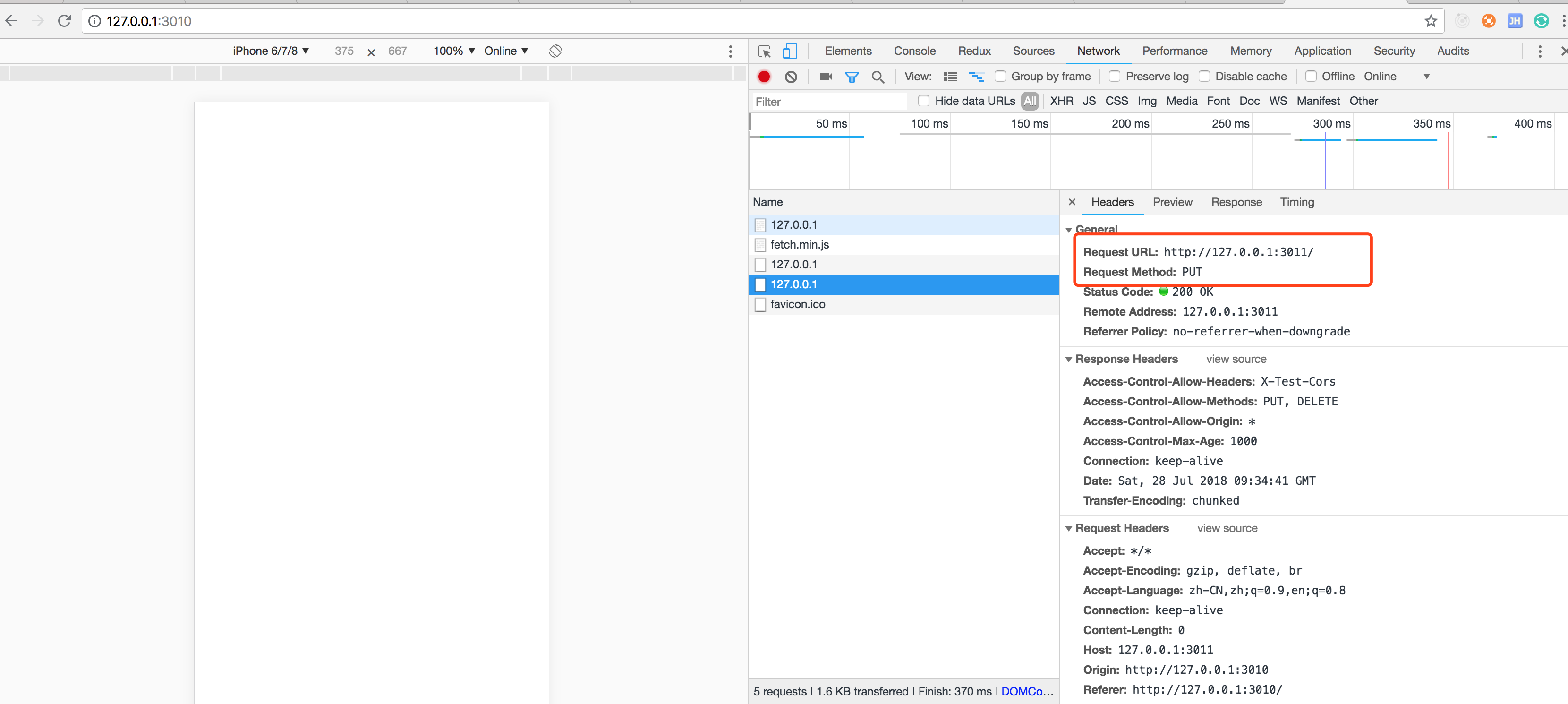
Task: Switch to the Console tab
Action: (x=914, y=51)
